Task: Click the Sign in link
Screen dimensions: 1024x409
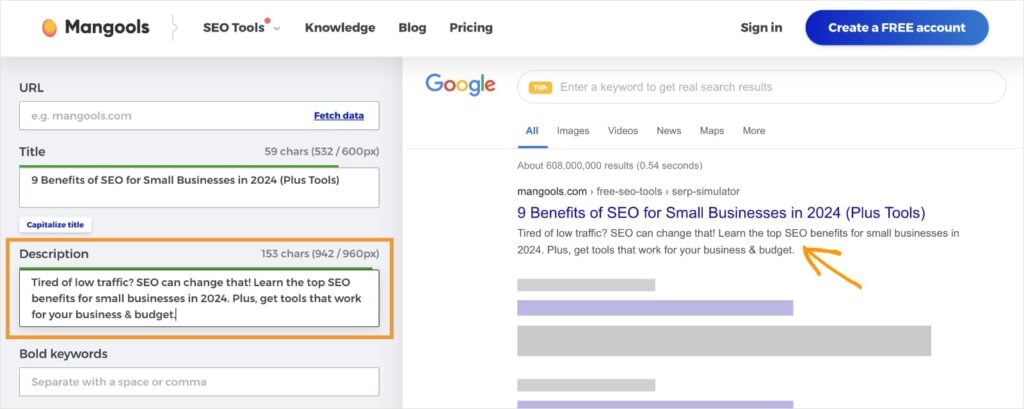Action: [x=761, y=27]
